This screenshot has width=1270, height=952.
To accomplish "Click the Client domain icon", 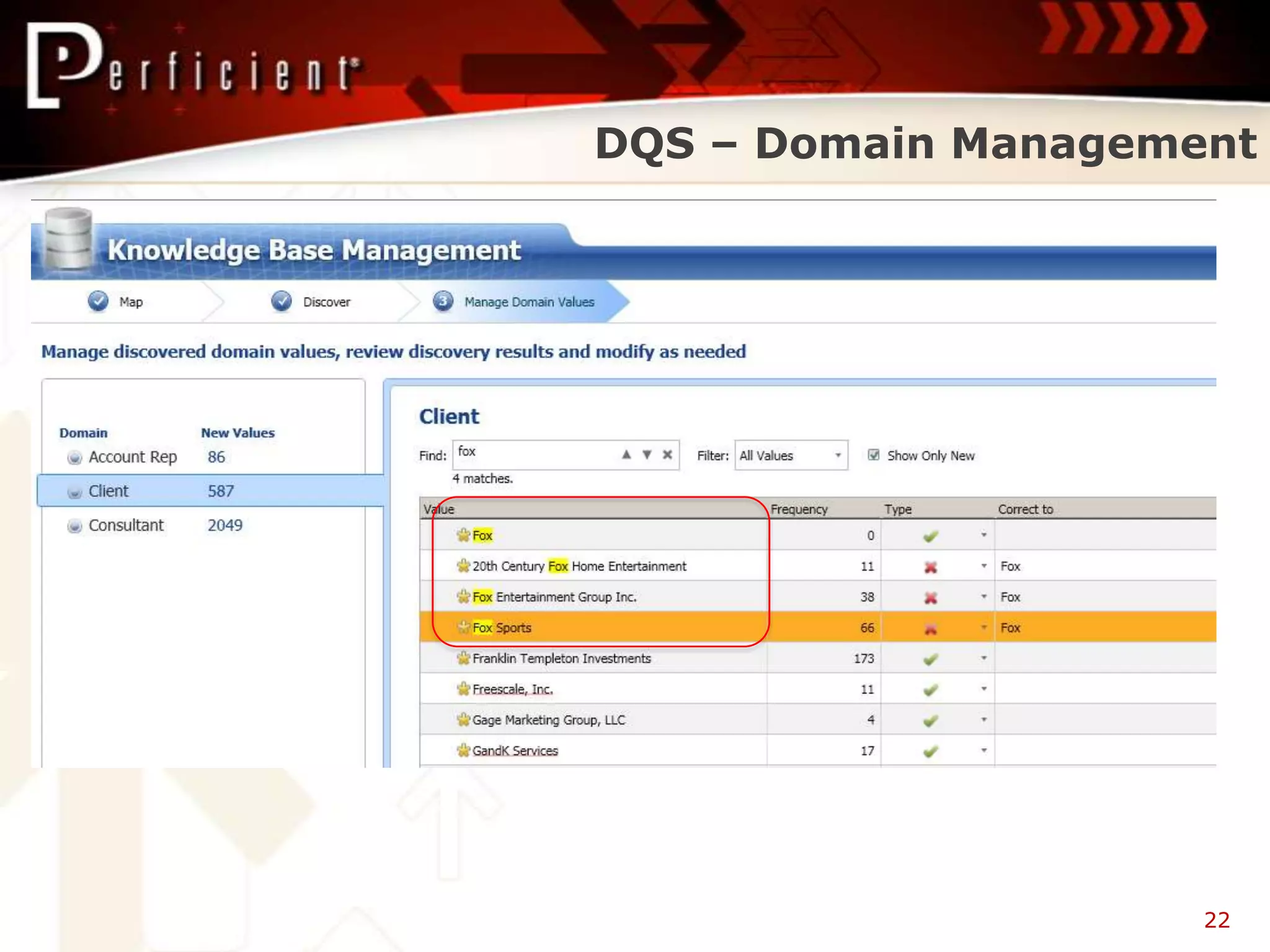I will (74, 492).
